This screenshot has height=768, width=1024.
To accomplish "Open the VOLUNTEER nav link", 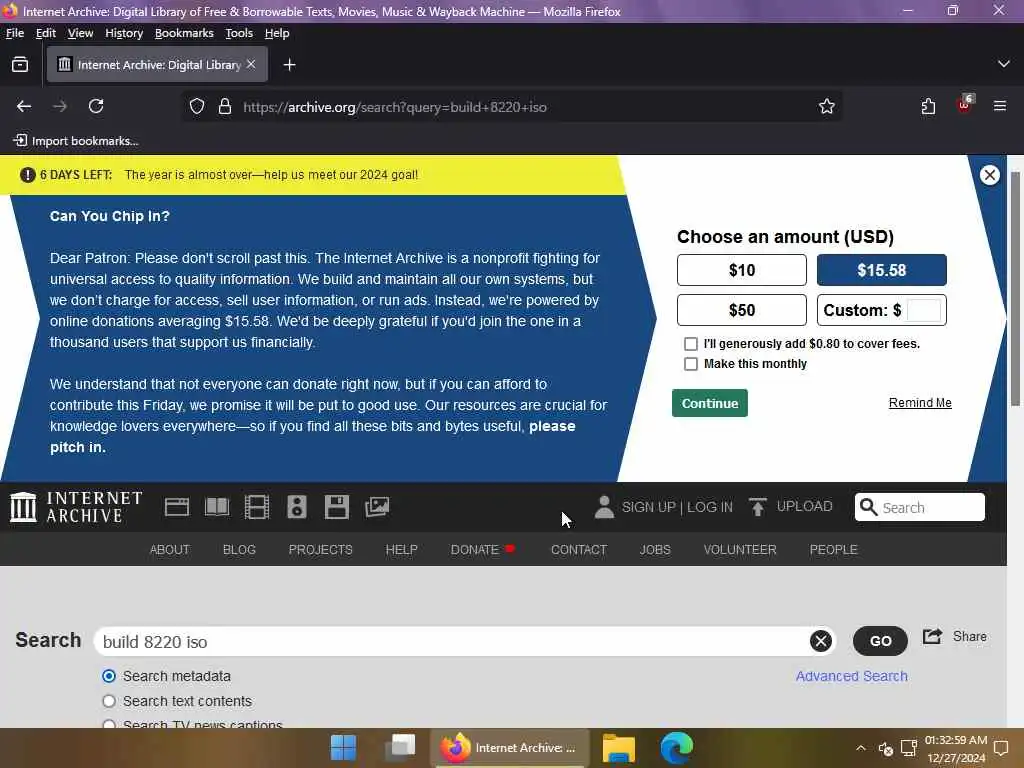I will pos(740,550).
